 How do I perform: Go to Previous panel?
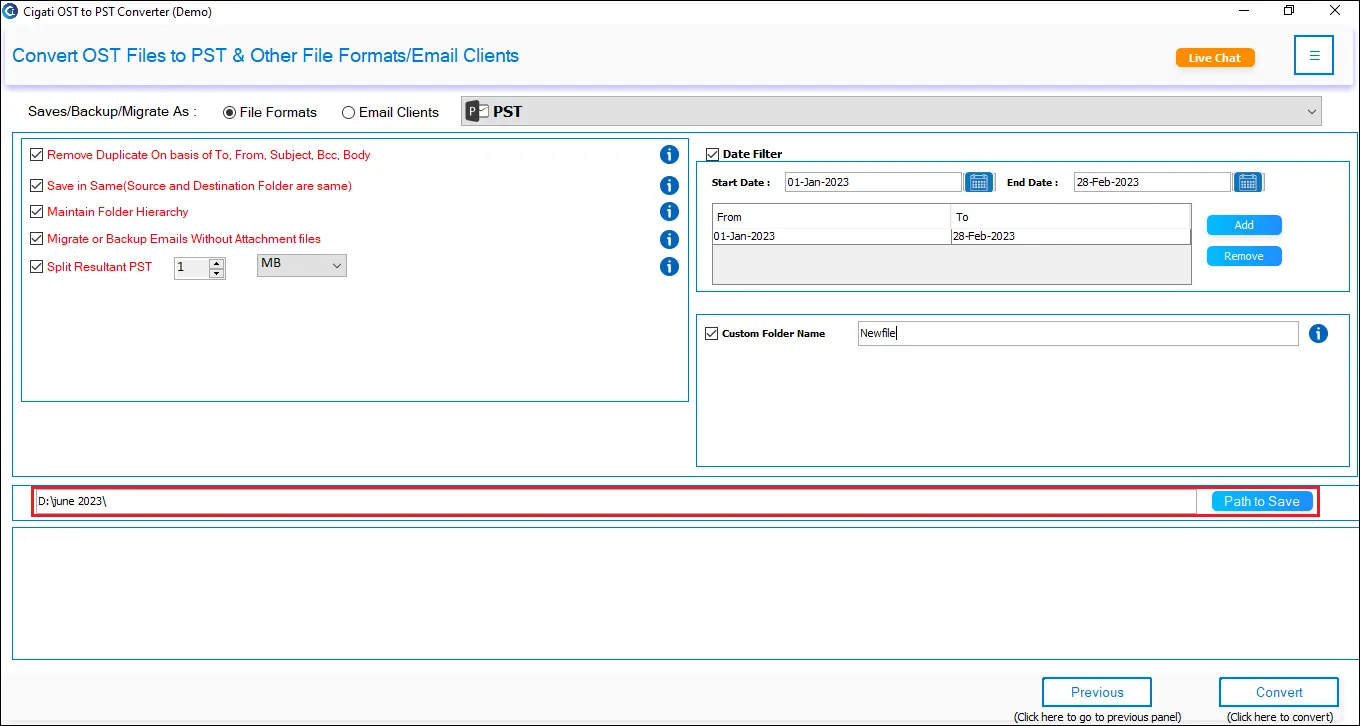(1097, 692)
